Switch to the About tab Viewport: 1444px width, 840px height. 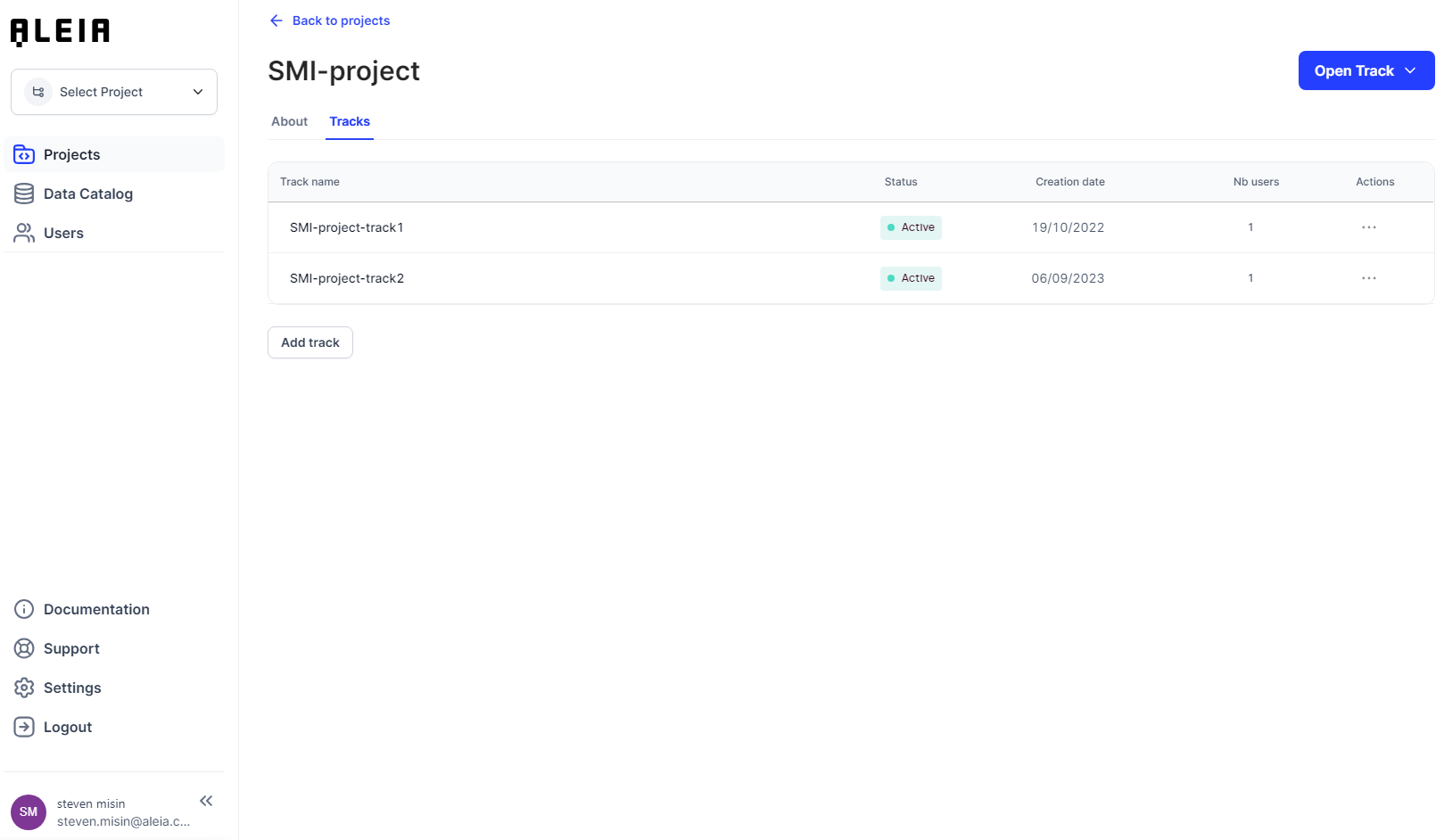click(x=289, y=121)
